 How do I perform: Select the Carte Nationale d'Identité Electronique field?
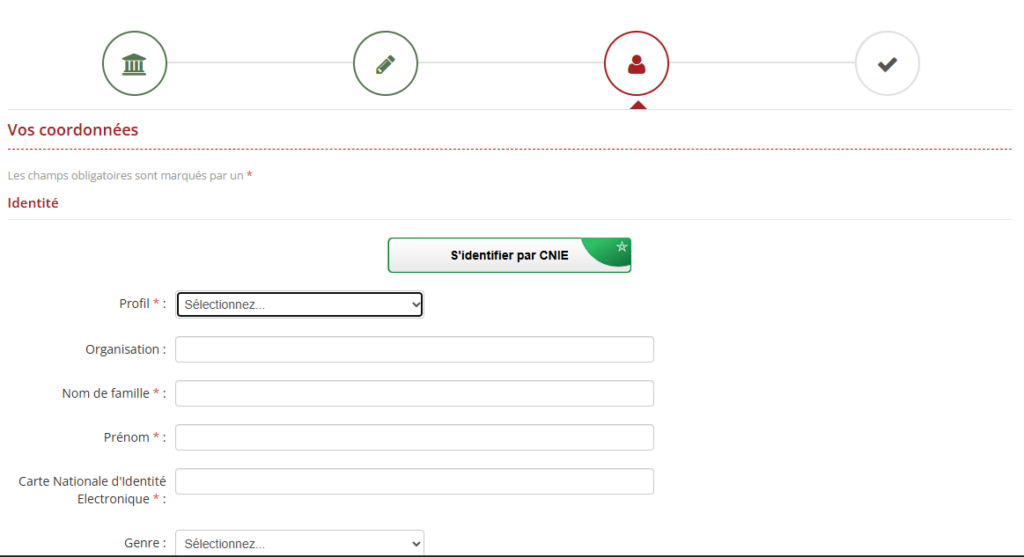click(414, 481)
